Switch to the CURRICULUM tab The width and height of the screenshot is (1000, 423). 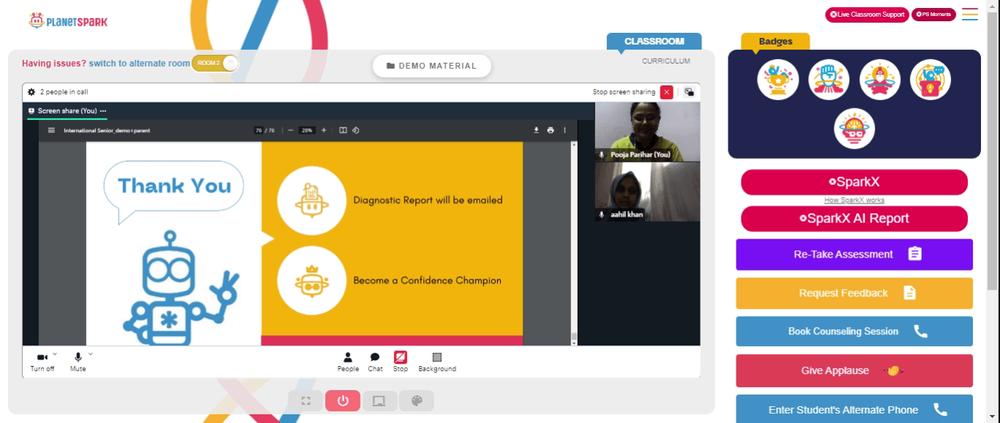(x=666, y=61)
